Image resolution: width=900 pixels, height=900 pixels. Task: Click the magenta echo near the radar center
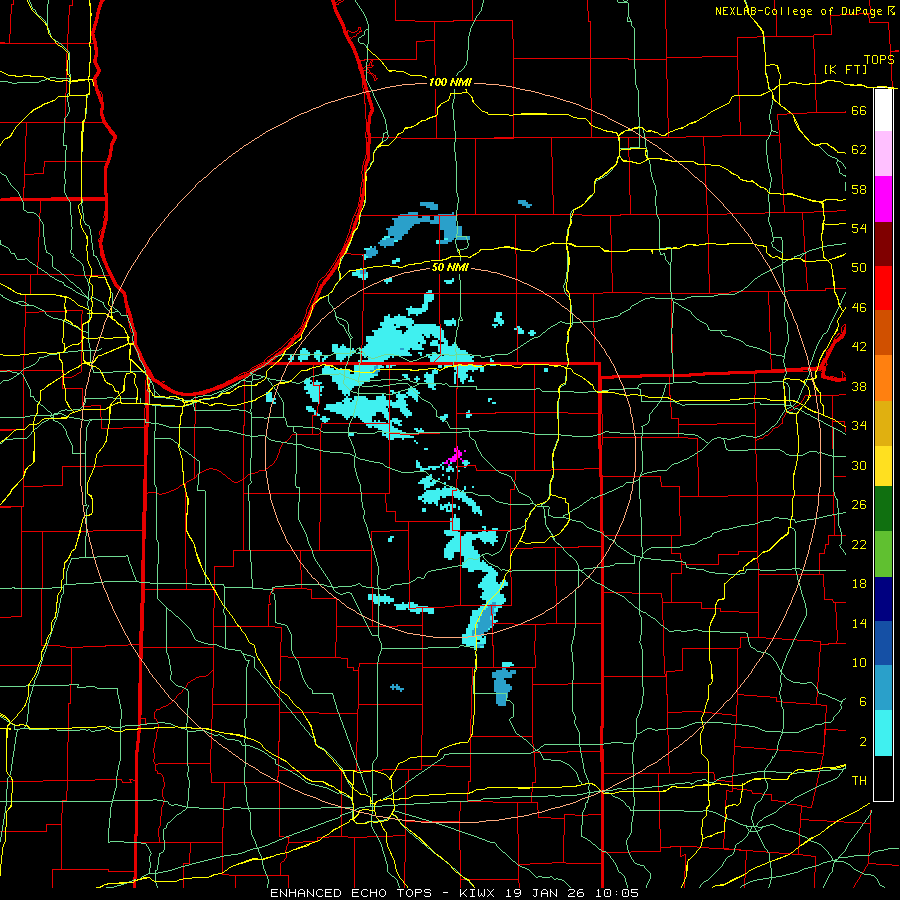pos(455,457)
